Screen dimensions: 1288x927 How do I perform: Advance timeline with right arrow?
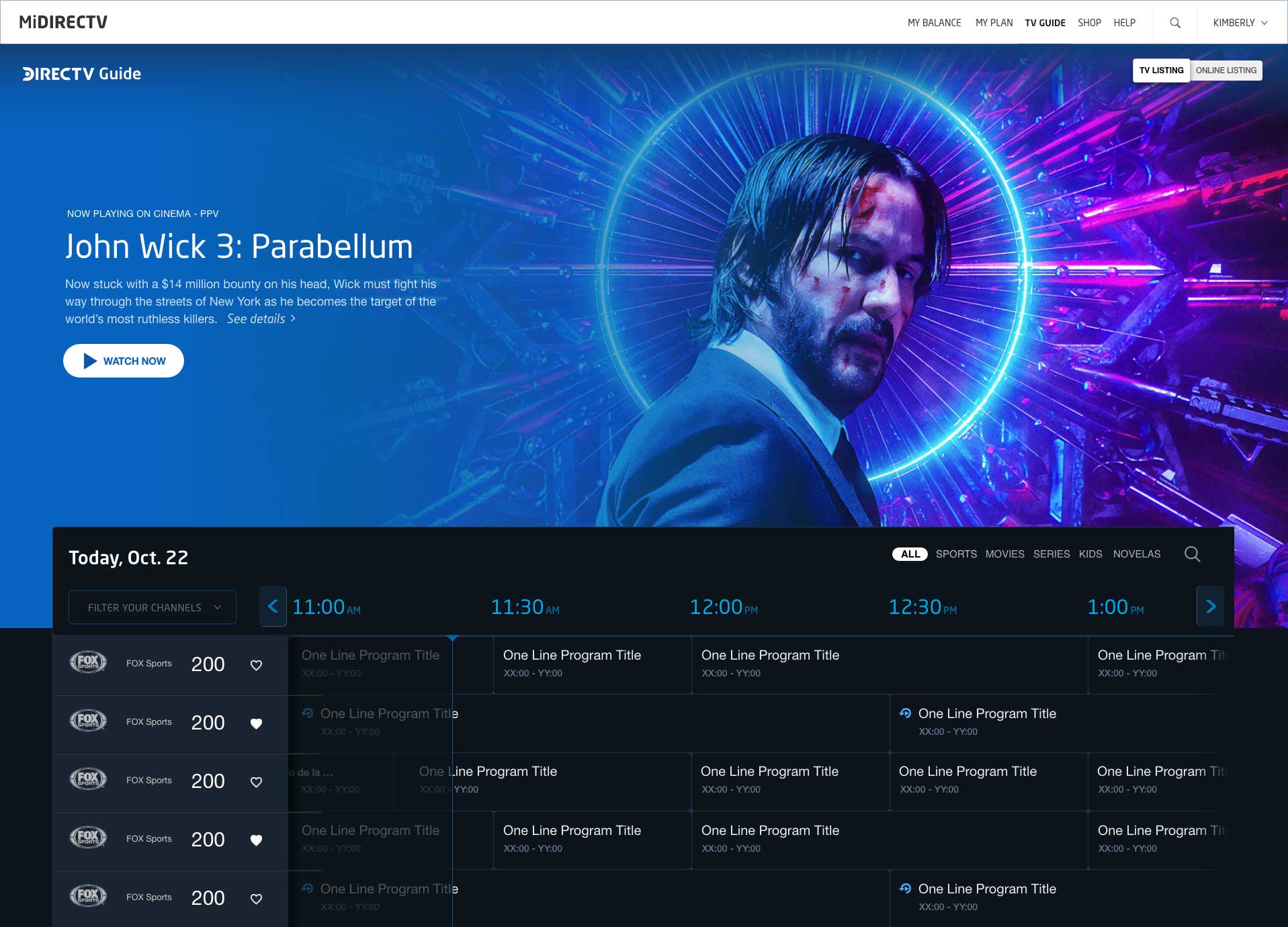1210,607
